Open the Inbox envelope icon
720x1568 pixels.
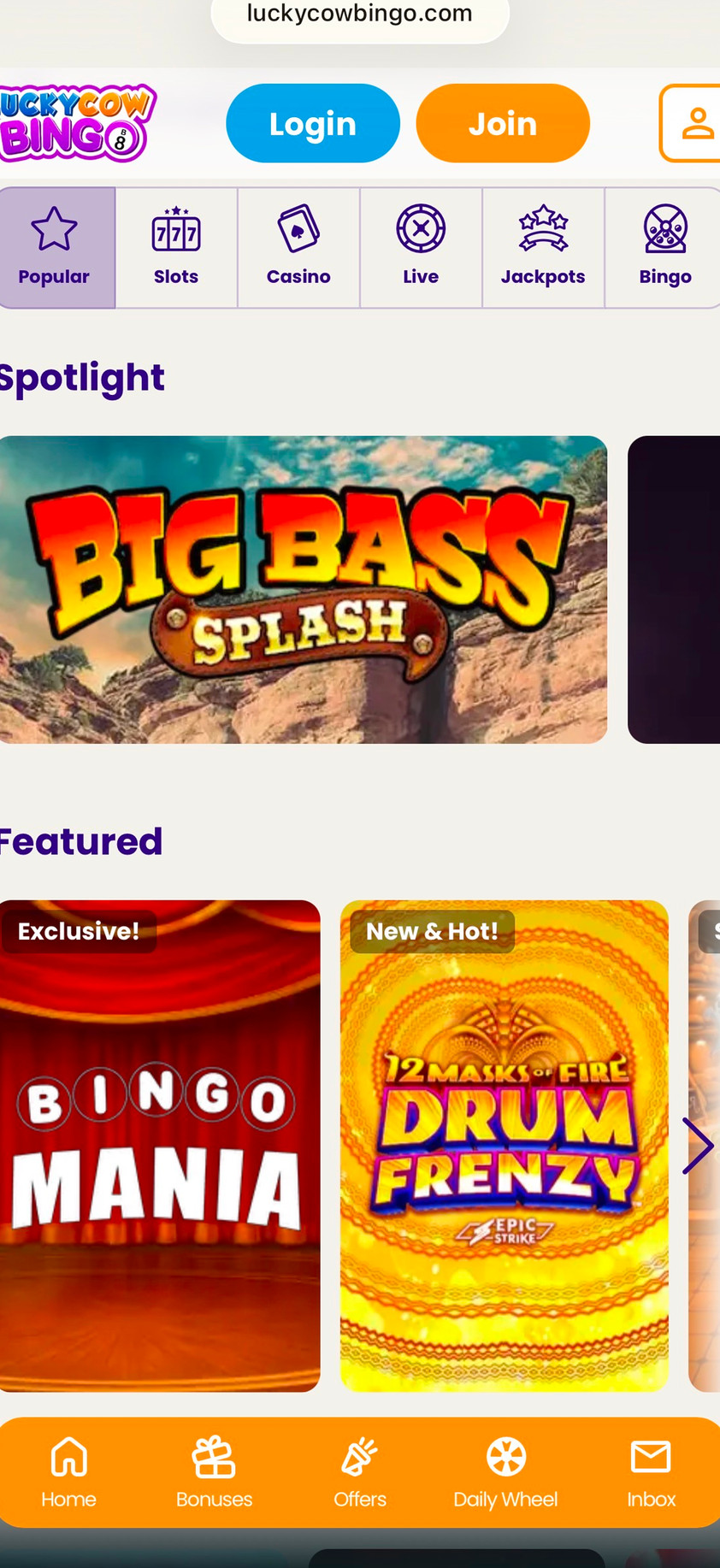[x=651, y=1472]
